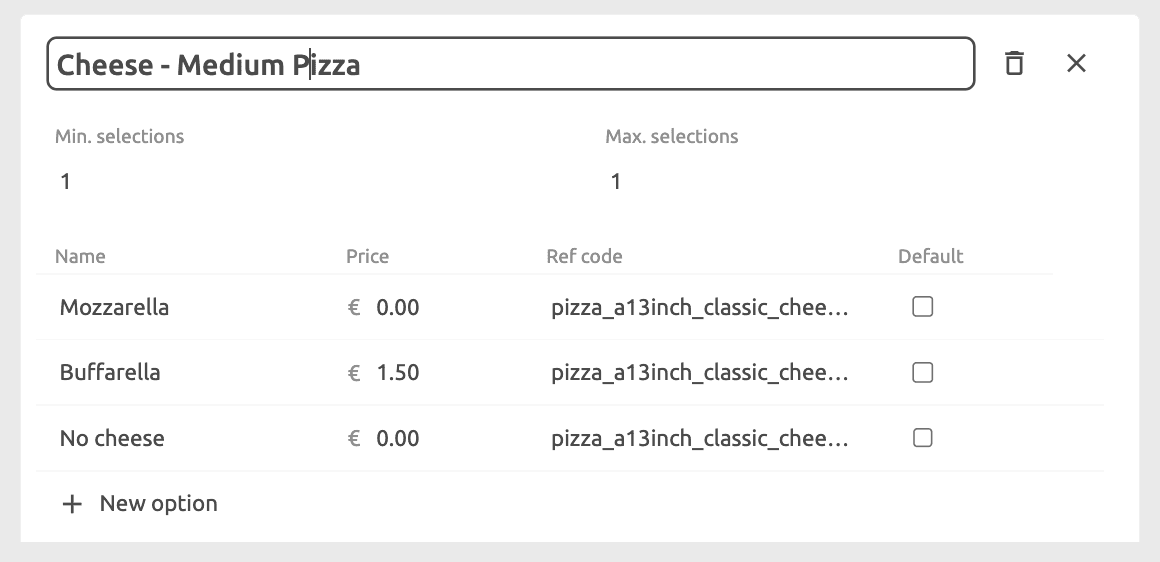1160x562 pixels.
Task: Edit the No cheese name field
Action: (x=112, y=438)
